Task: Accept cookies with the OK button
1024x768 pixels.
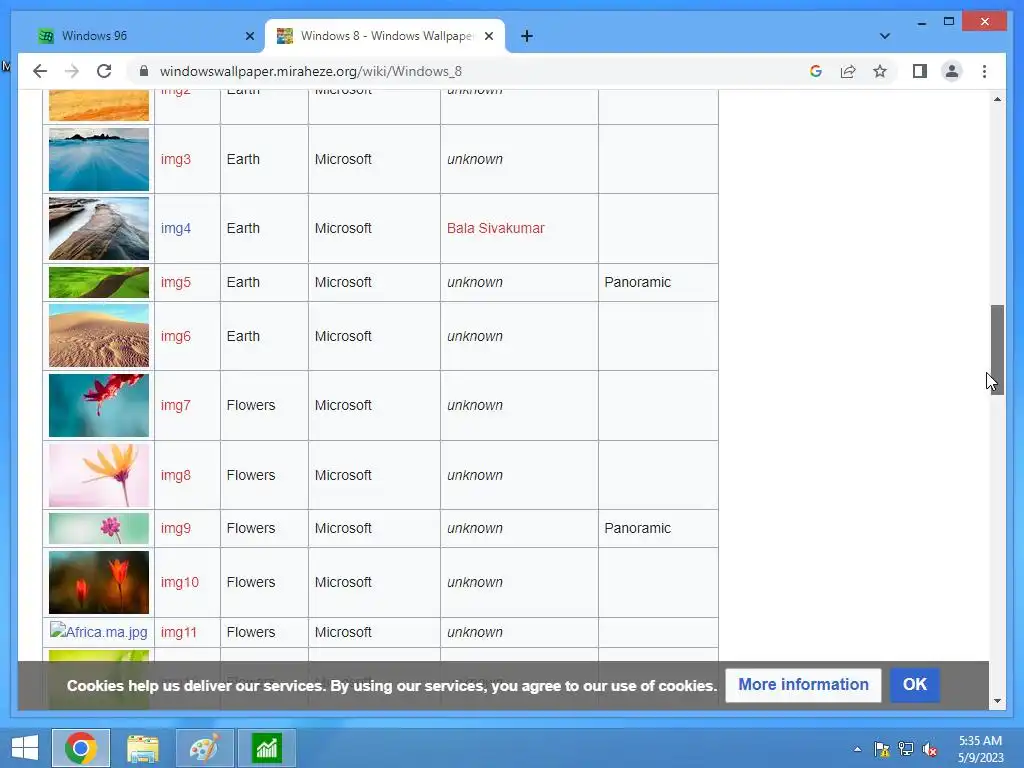Action: (x=915, y=684)
